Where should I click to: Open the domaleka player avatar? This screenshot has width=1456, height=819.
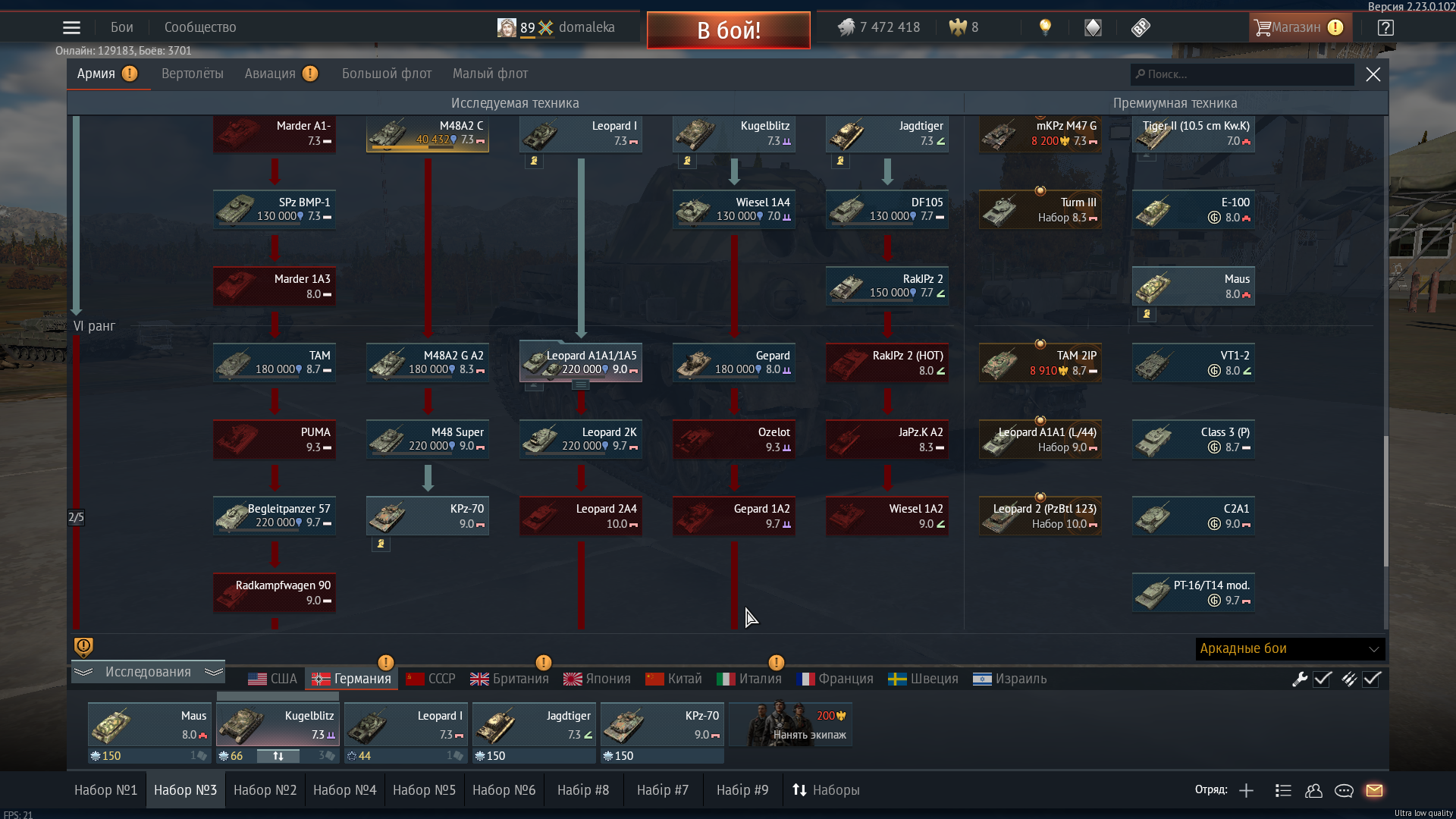coord(507,27)
